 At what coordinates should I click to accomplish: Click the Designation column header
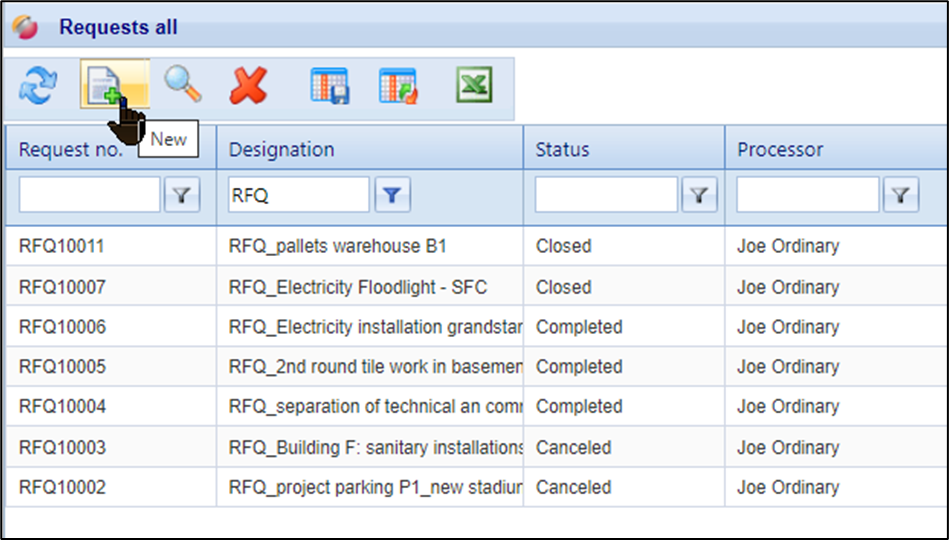[x=282, y=150]
